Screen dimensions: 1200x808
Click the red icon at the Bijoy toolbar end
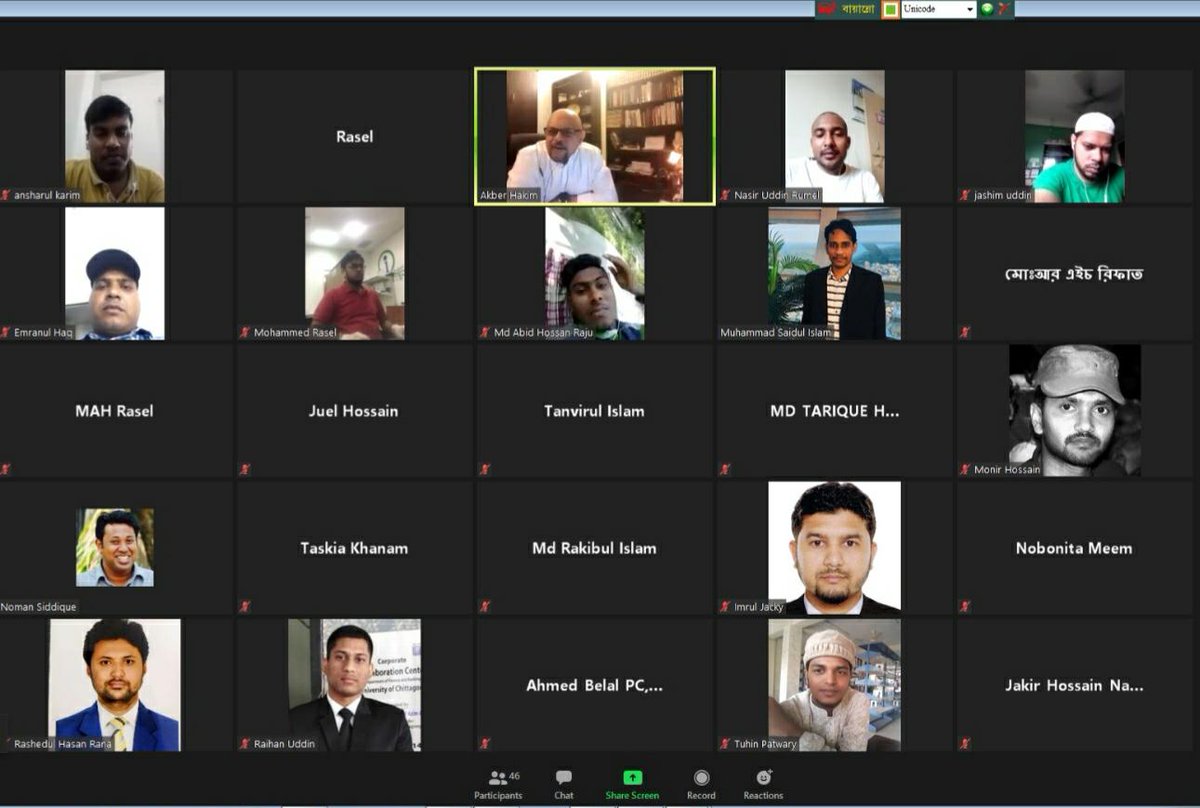point(1003,9)
